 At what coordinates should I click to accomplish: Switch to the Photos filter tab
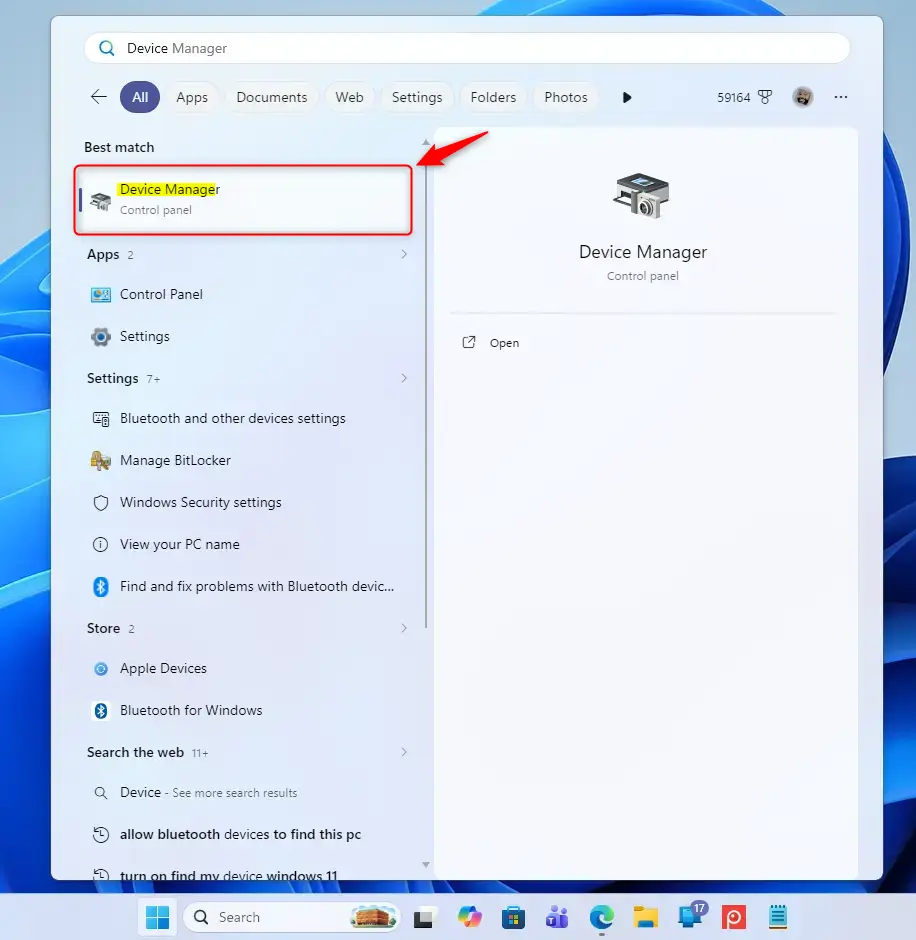pyautogui.click(x=565, y=97)
